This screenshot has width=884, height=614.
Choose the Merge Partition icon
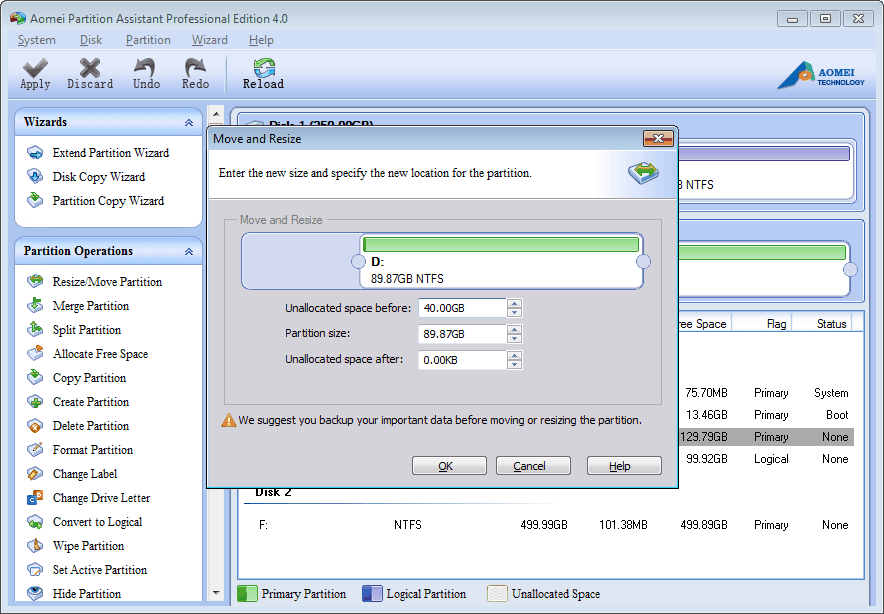tap(35, 305)
